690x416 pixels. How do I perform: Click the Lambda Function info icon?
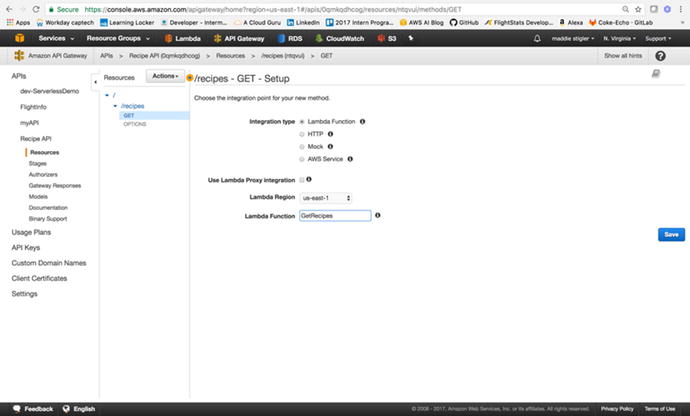362,121
